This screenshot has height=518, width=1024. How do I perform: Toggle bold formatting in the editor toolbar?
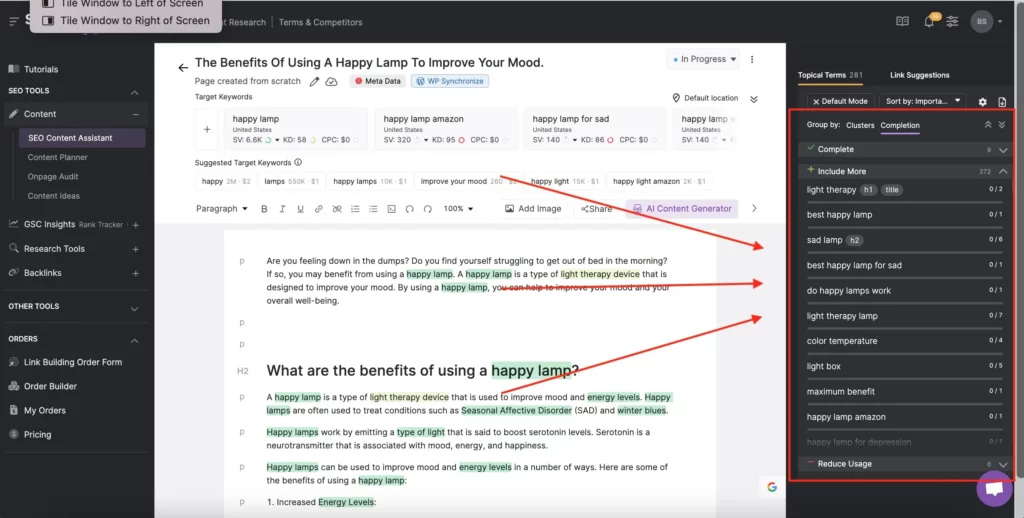click(264, 209)
